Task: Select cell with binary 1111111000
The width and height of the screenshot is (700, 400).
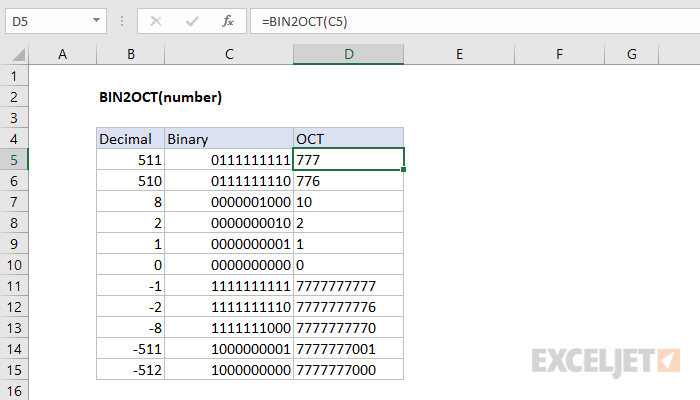Action: pyautogui.click(x=229, y=328)
